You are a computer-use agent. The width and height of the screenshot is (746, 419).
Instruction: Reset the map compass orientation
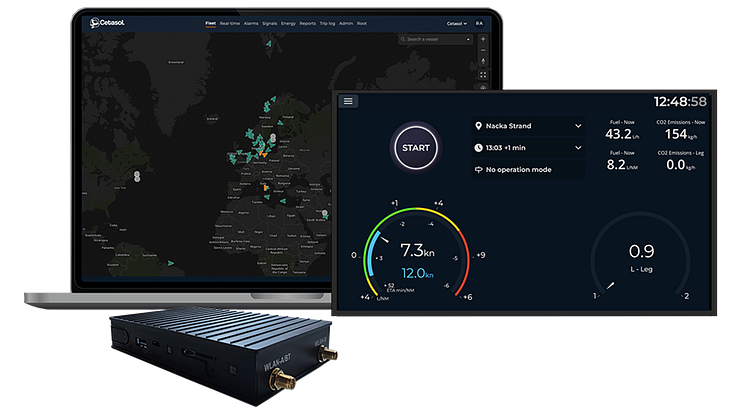pyautogui.click(x=483, y=62)
